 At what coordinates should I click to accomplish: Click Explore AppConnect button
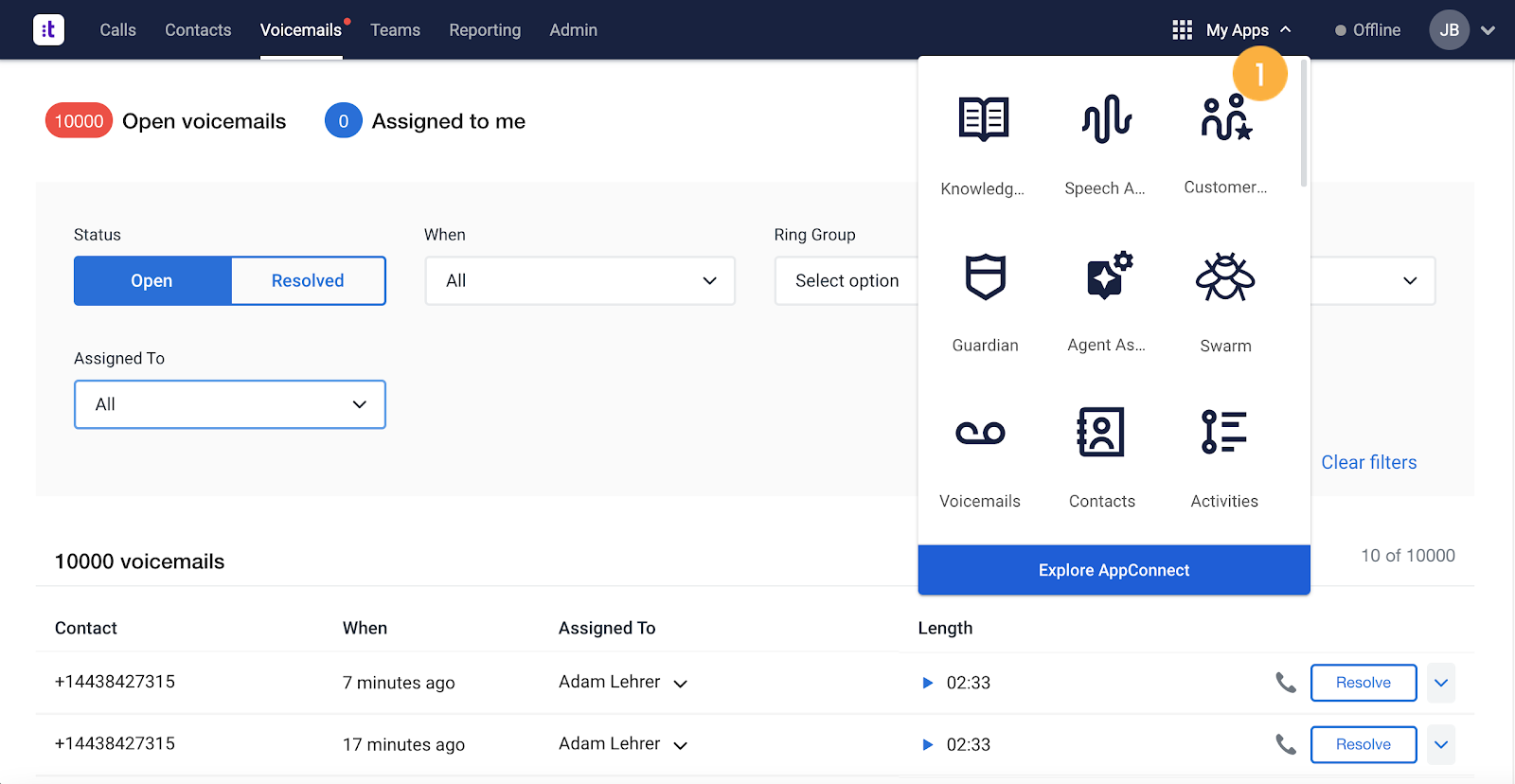(1114, 570)
